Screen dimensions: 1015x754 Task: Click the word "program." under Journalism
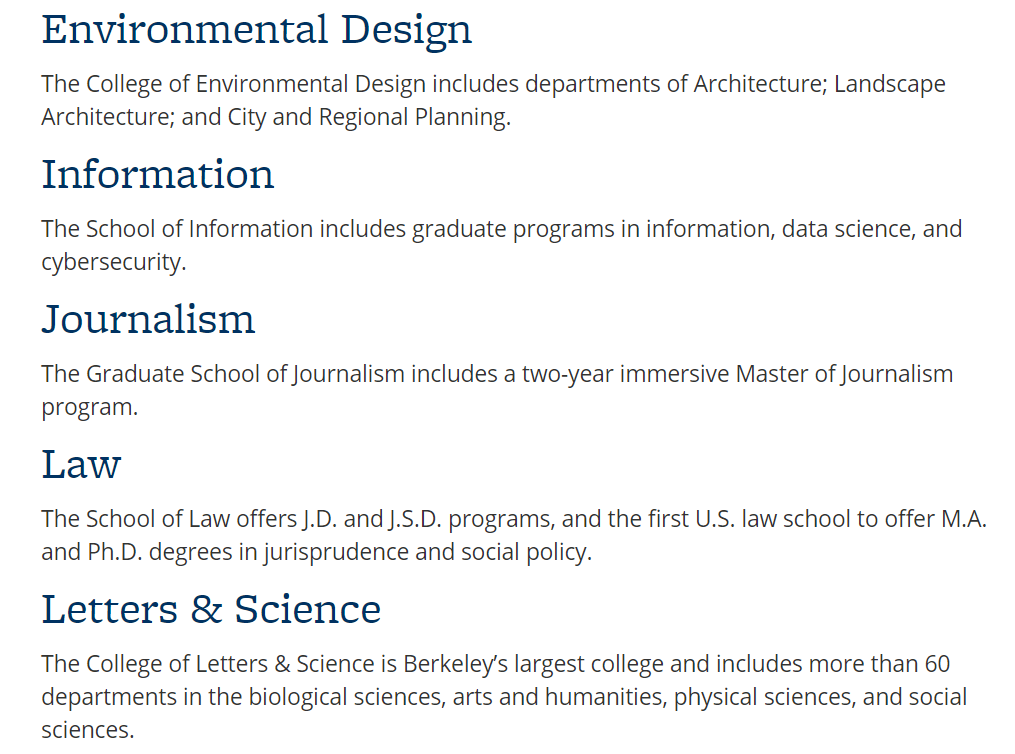point(89,407)
